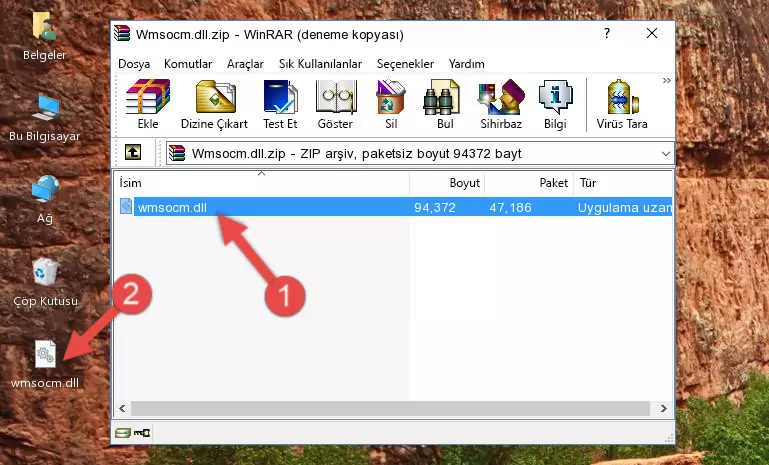Select Ağ network desktop icon

click(45, 200)
